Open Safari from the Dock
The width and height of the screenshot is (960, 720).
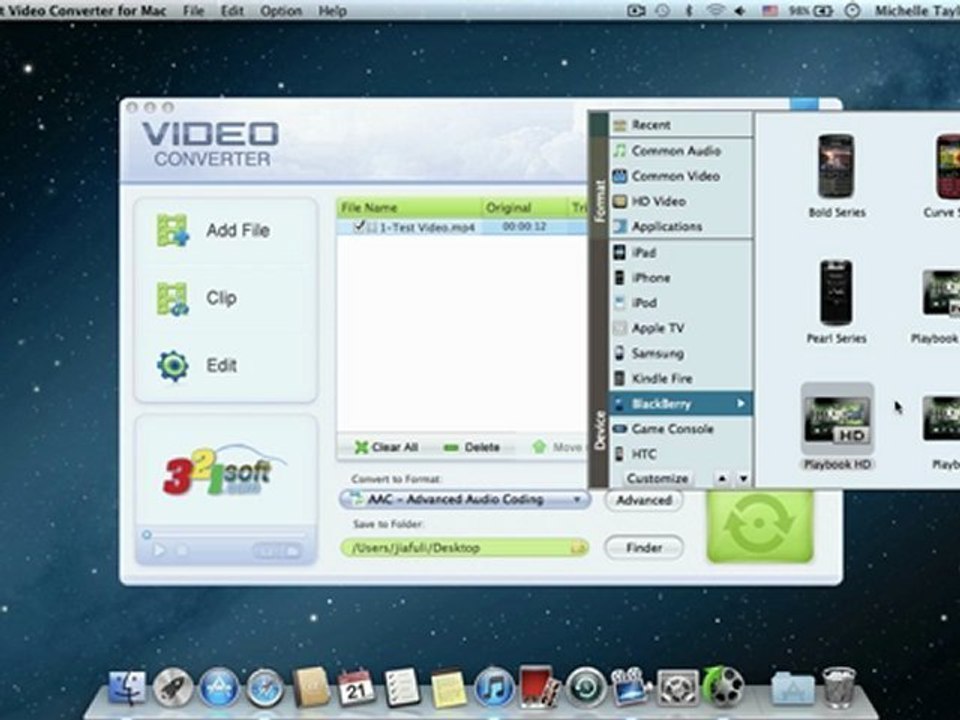point(265,688)
